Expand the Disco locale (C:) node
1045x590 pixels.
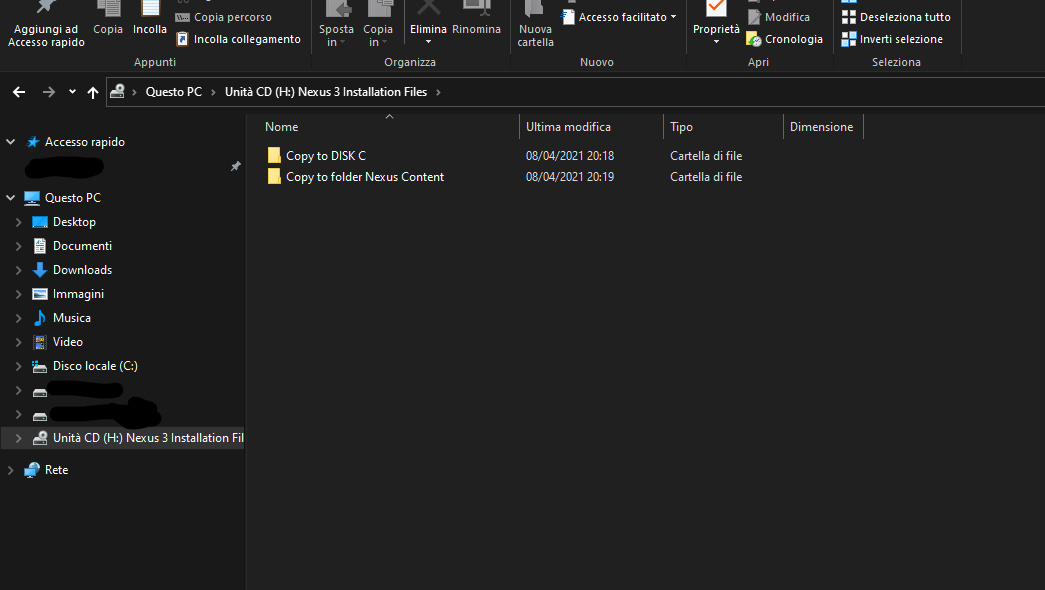pos(19,366)
